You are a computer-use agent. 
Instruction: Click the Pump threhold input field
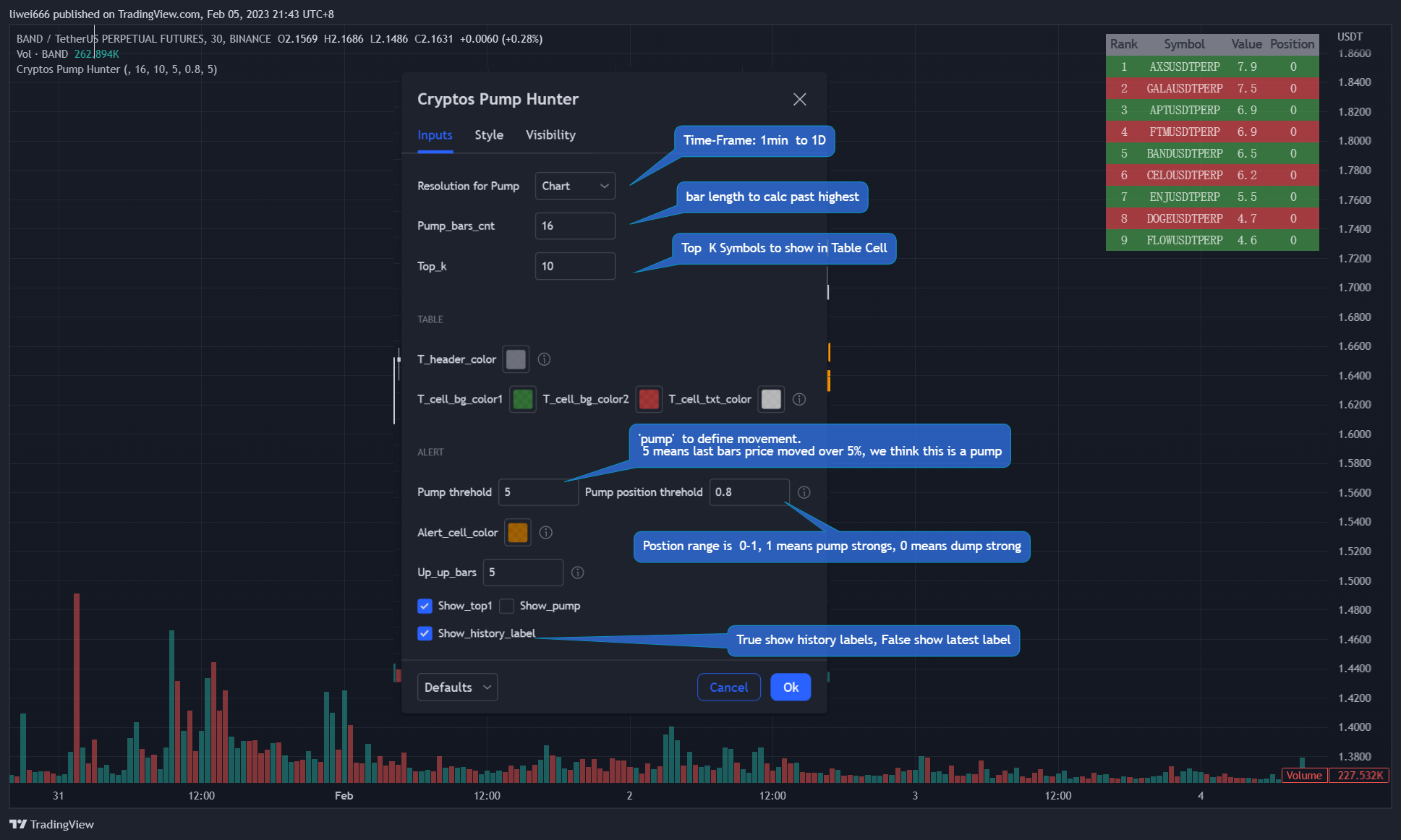click(x=538, y=492)
